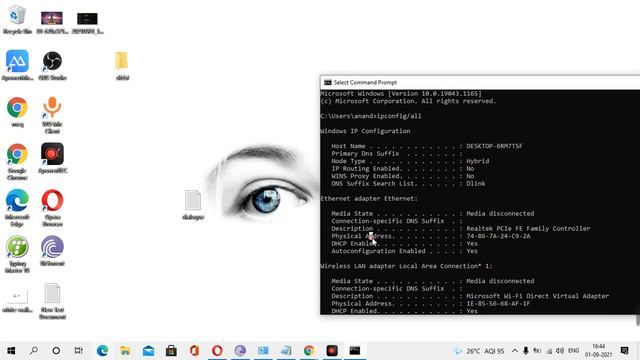The height and width of the screenshot is (360, 640).
Task: Select the New Text Document desktop file
Action: click(52, 301)
